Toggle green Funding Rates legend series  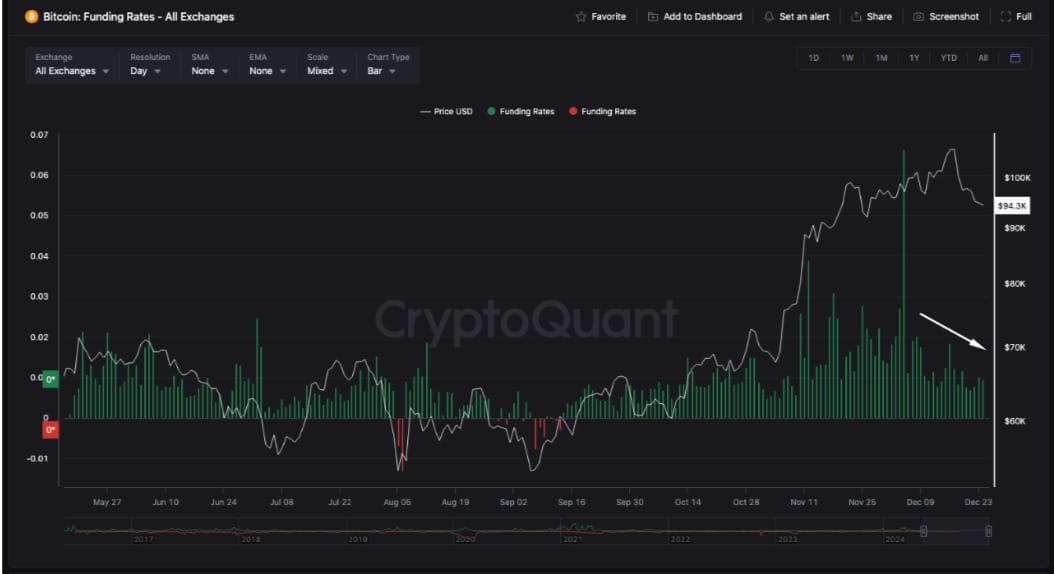(521, 112)
